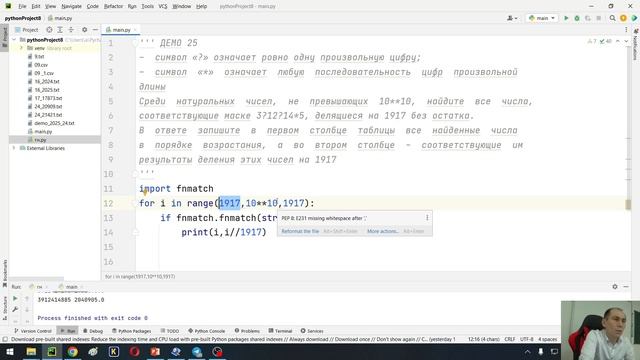Open the Navigate menu

(x=71, y=6)
